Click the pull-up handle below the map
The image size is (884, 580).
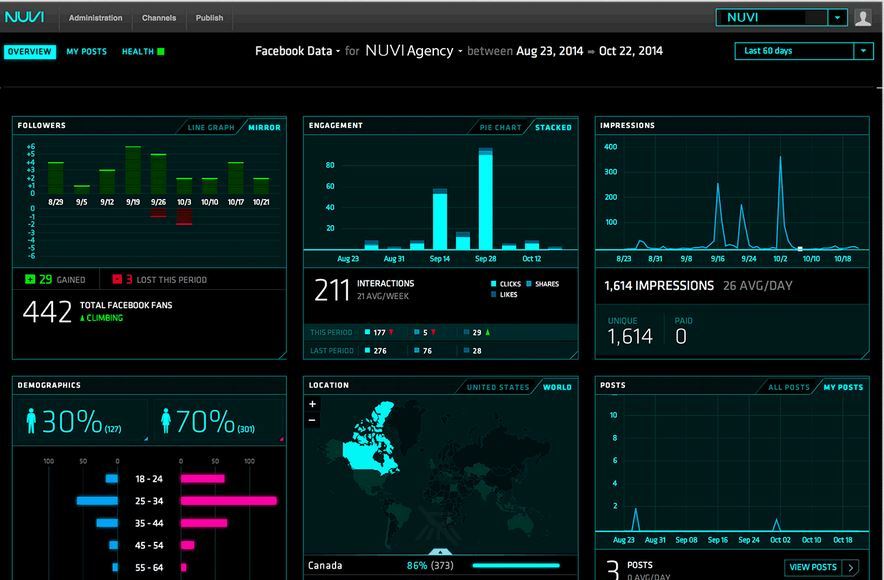[x=440, y=552]
